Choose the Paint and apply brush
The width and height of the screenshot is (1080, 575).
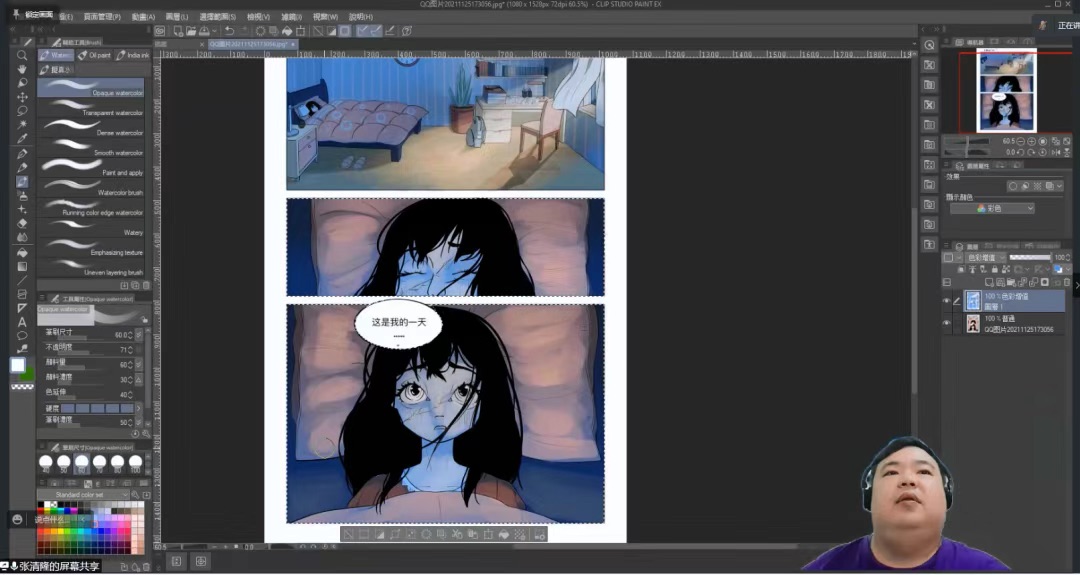[x=91, y=167]
